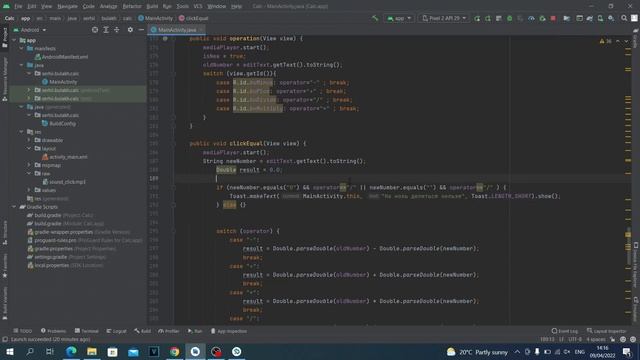Click clickEqual breadcrumb in navigation bar
Viewport: 640px width, 360px height.
193,18
